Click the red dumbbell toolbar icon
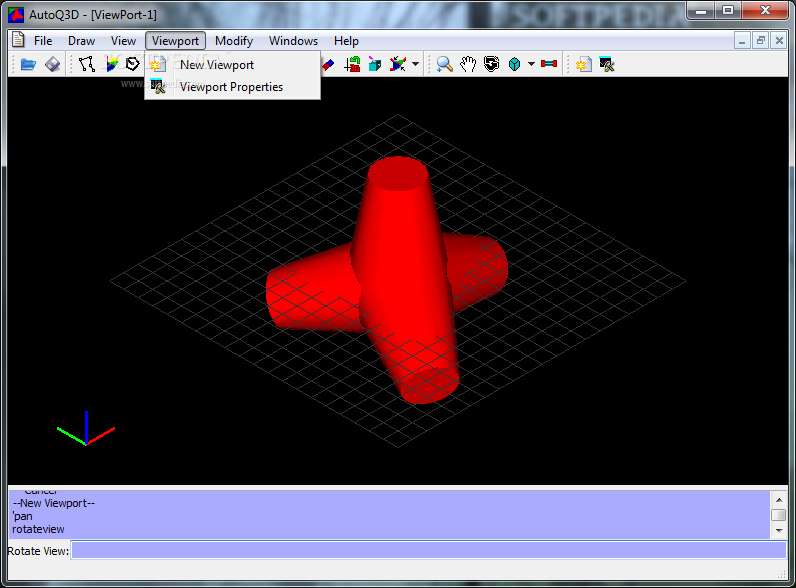 [x=549, y=63]
